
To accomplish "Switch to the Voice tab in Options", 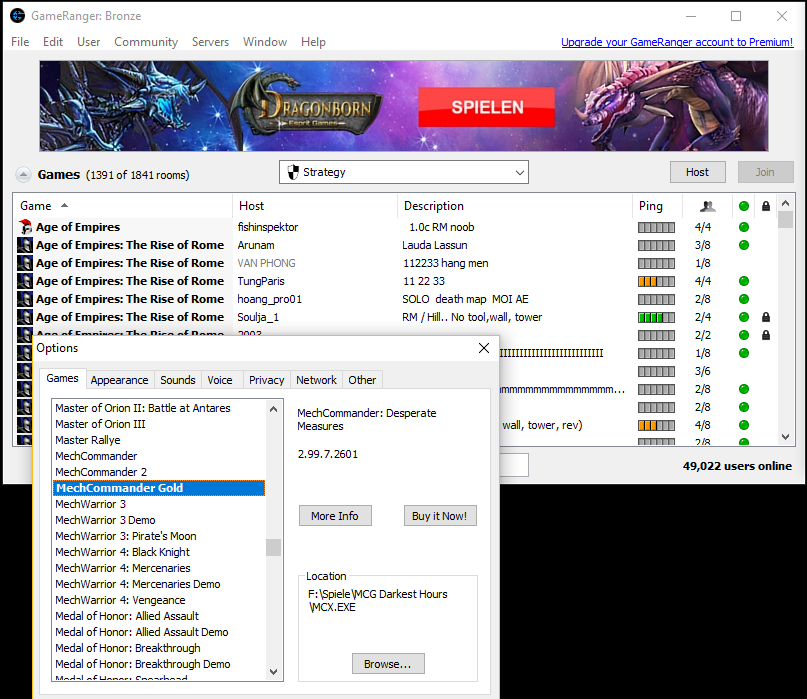I will tap(220, 380).
